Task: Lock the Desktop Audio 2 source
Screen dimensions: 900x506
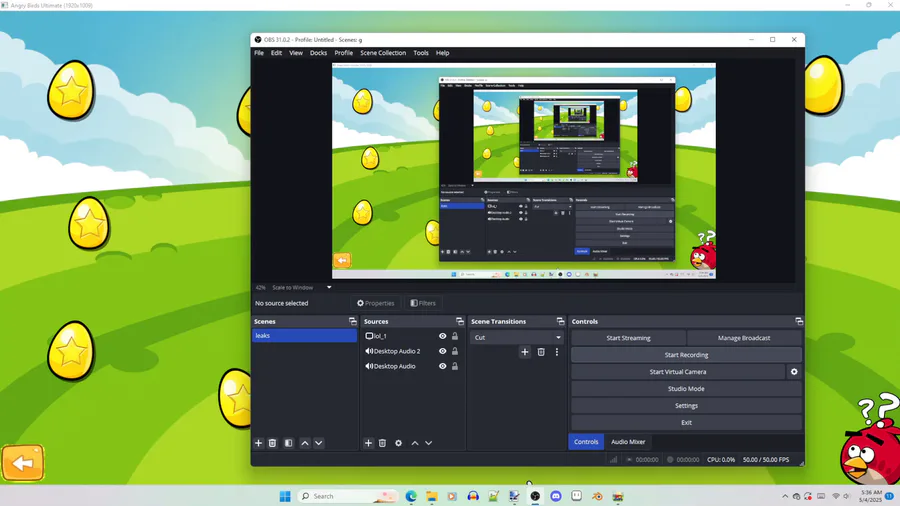Action: click(x=455, y=351)
